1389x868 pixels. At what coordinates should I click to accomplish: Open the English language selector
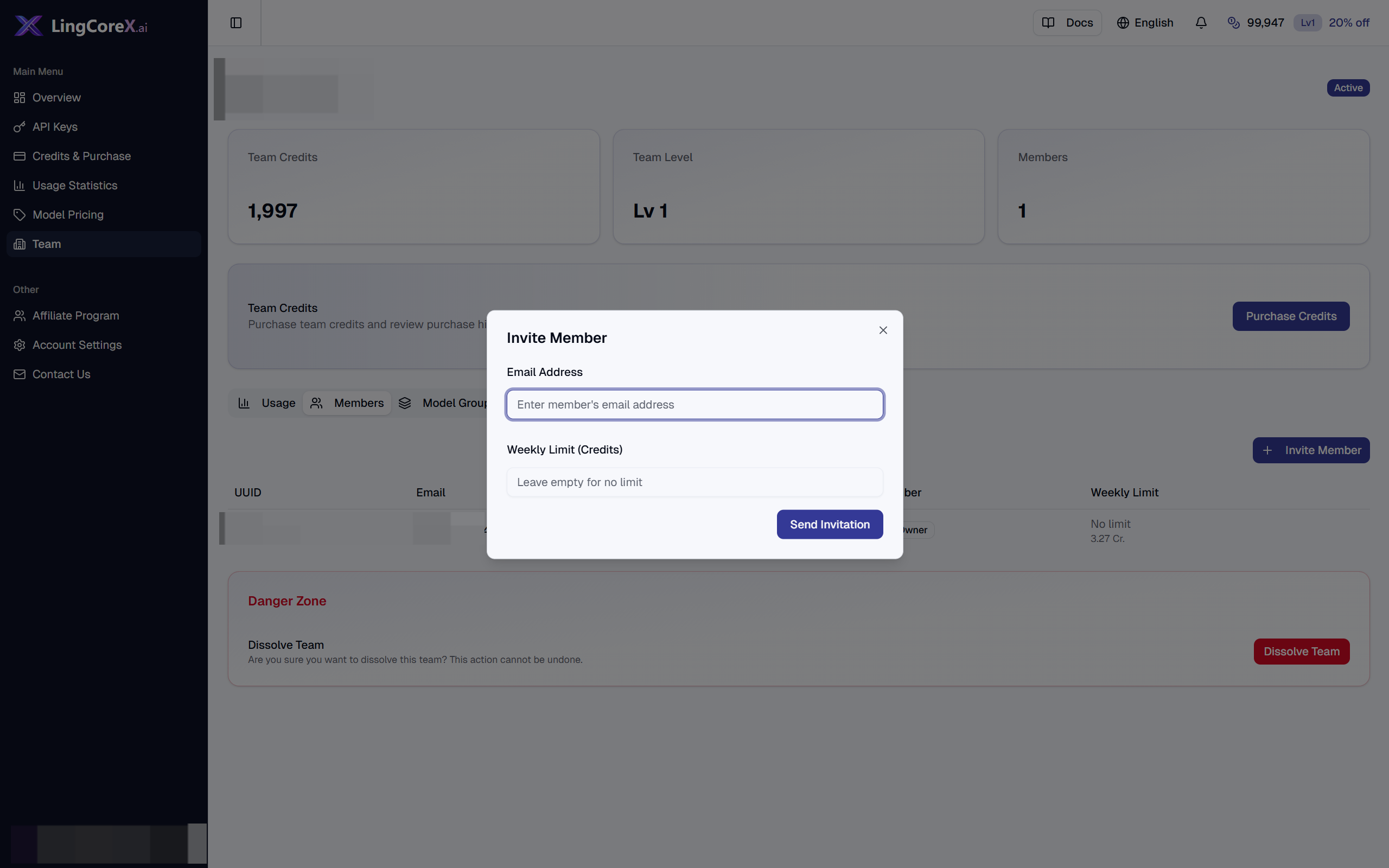1144,23
